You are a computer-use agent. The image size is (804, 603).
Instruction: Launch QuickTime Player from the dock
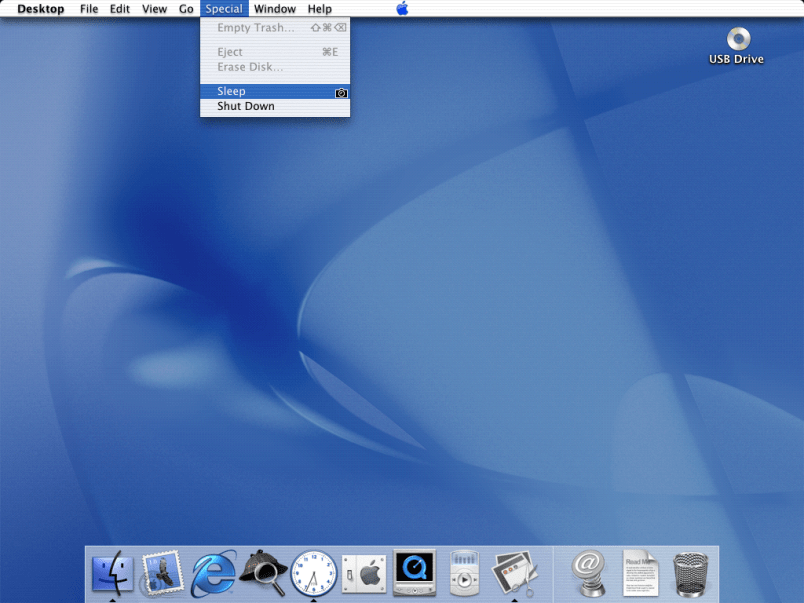pos(414,573)
